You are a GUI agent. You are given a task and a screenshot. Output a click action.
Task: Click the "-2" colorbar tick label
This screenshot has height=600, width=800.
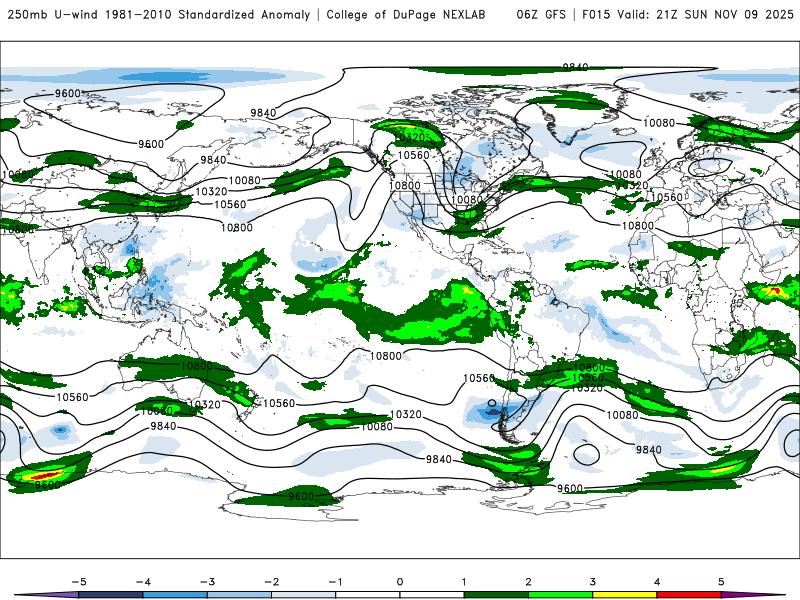pos(271,582)
